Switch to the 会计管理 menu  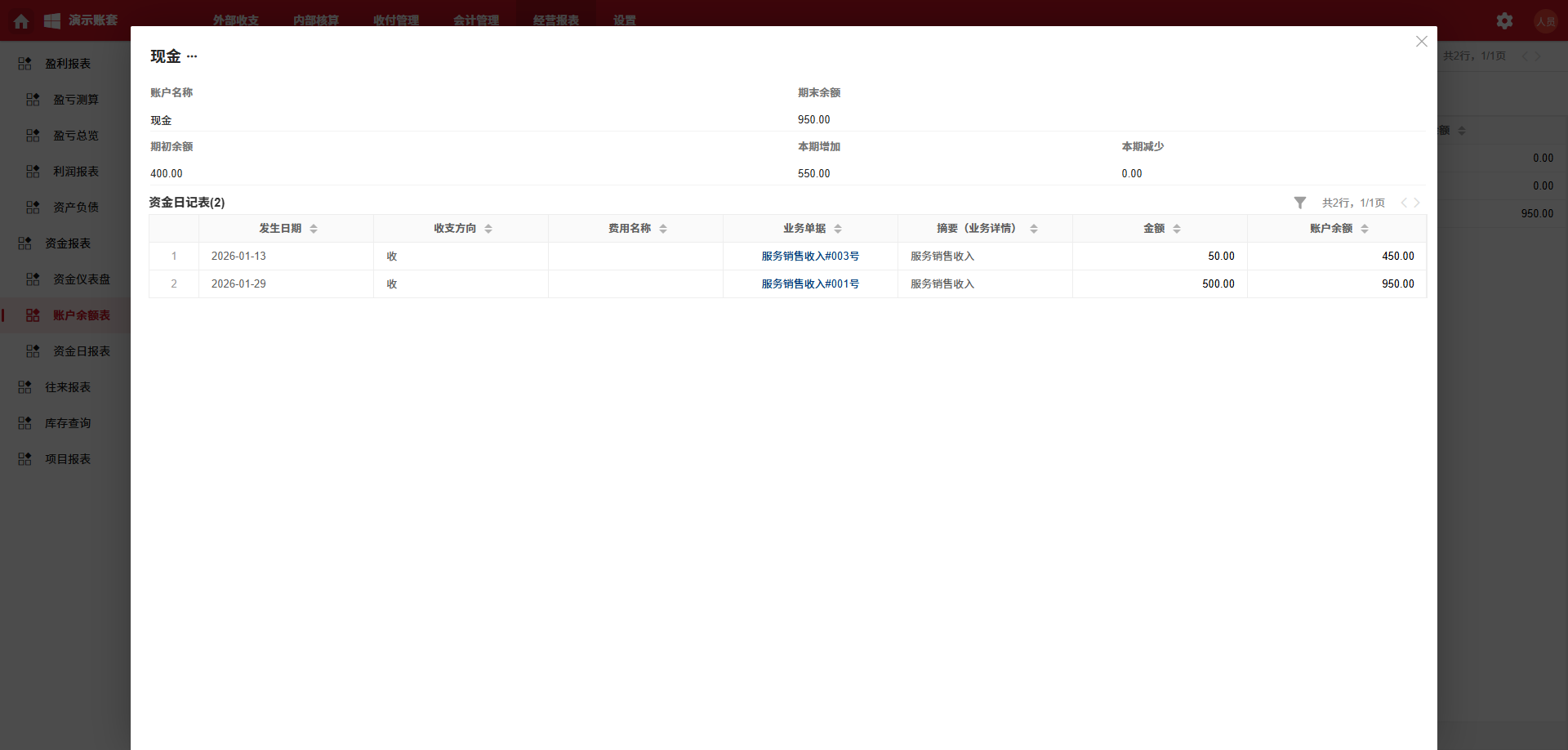pos(477,20)
